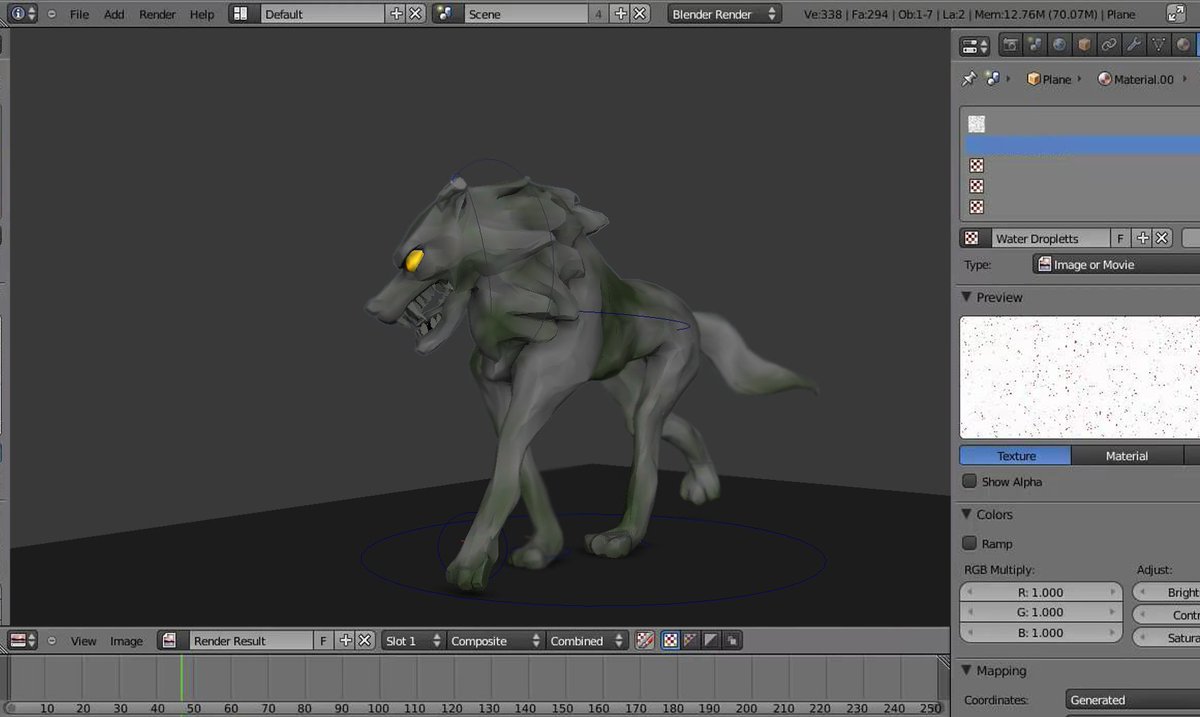The height and width of the screenshot is (717, 1200).
Task: Click Plane in the properties breadcrumb
Action: click(x=1057, y=79)
